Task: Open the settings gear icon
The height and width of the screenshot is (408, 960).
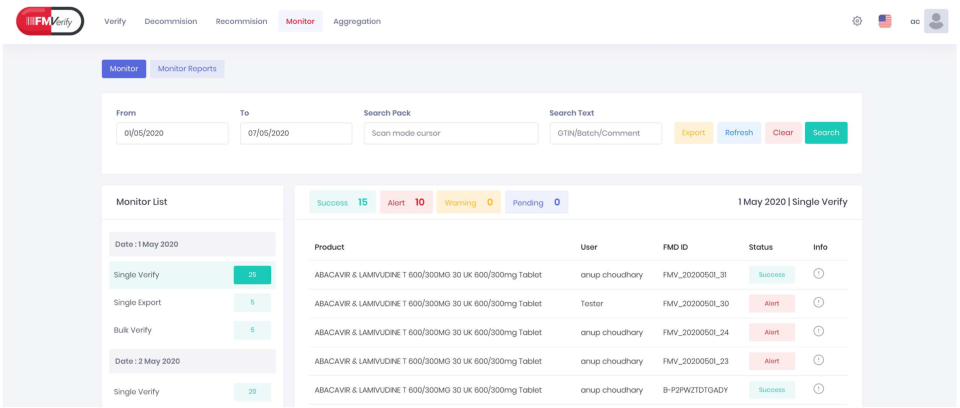Action: [x=857, y=21]
